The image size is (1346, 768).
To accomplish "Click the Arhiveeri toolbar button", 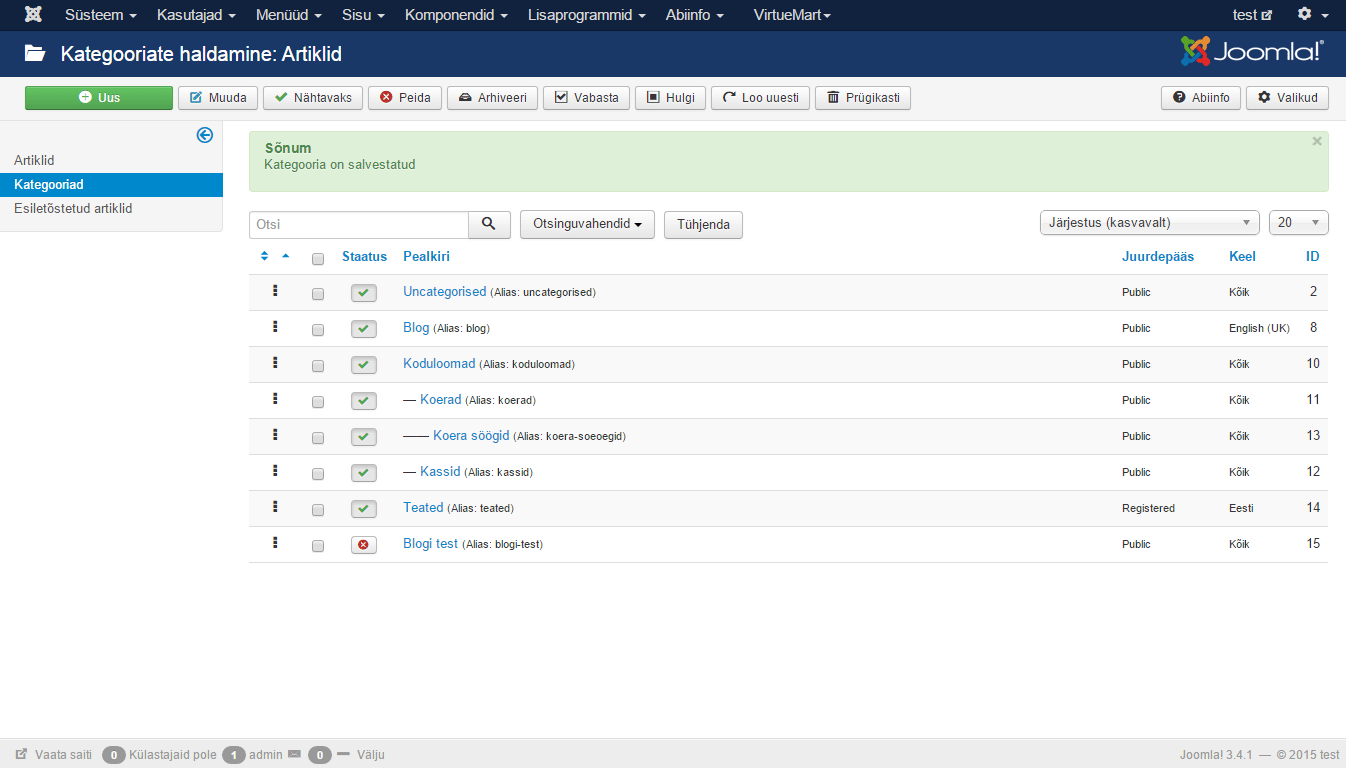I will point(492,98).
